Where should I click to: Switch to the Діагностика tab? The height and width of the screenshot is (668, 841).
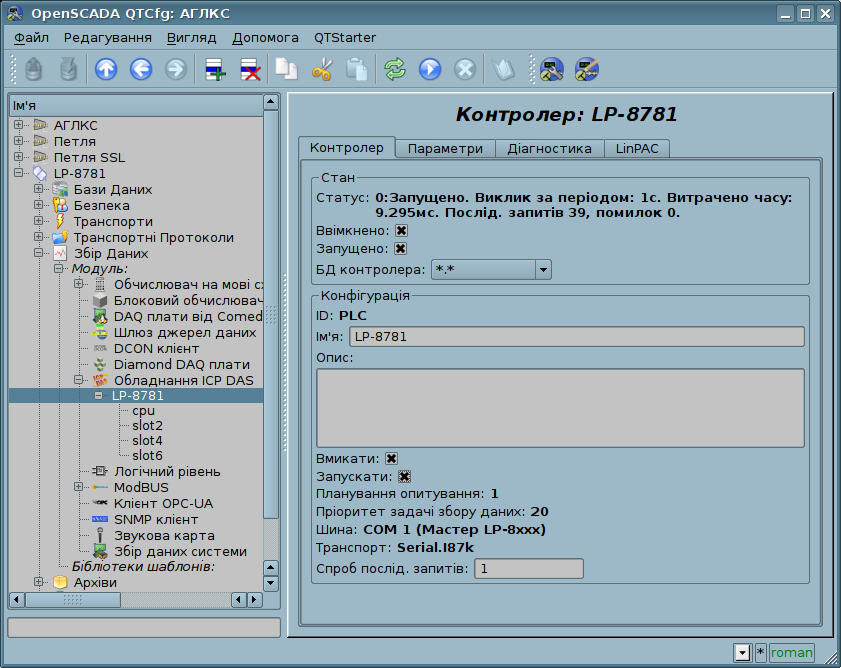549,148
